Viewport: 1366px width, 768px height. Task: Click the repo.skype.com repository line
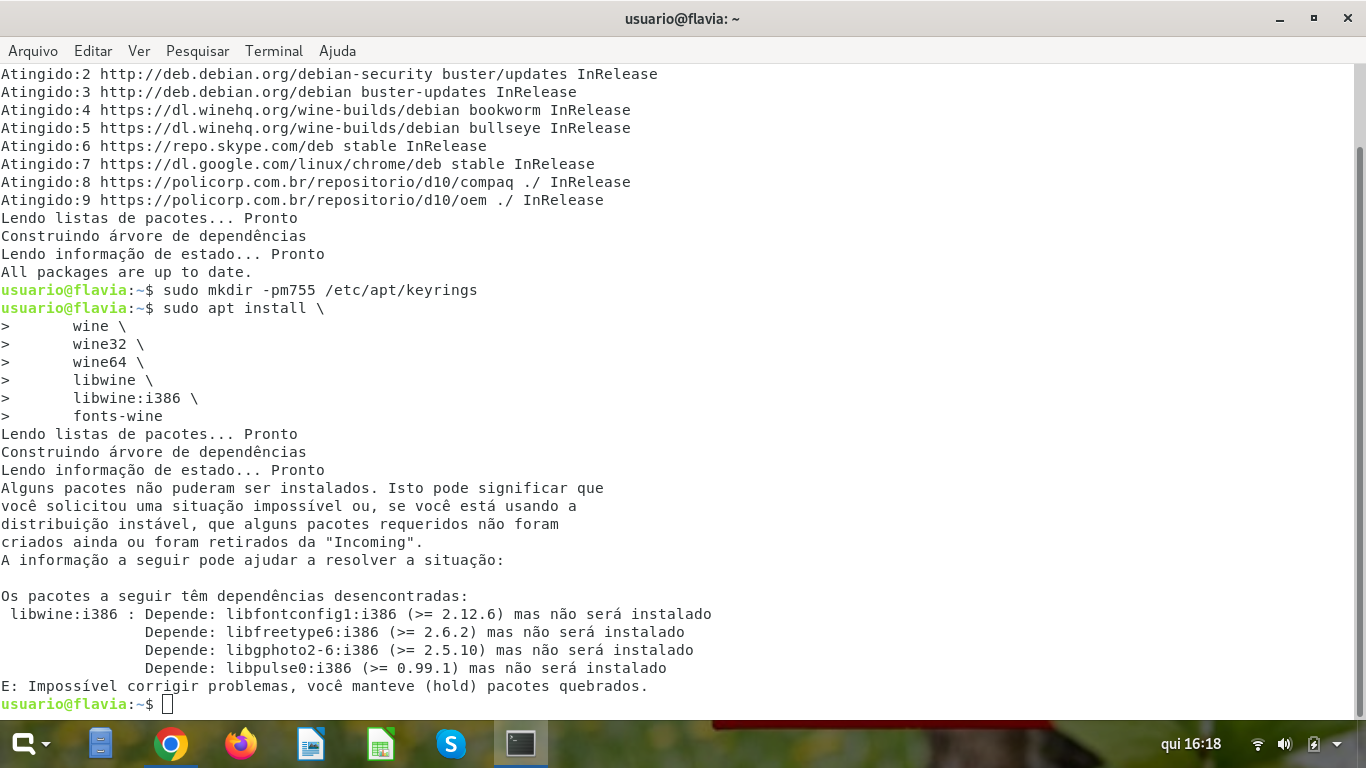(x=244, y=146)
